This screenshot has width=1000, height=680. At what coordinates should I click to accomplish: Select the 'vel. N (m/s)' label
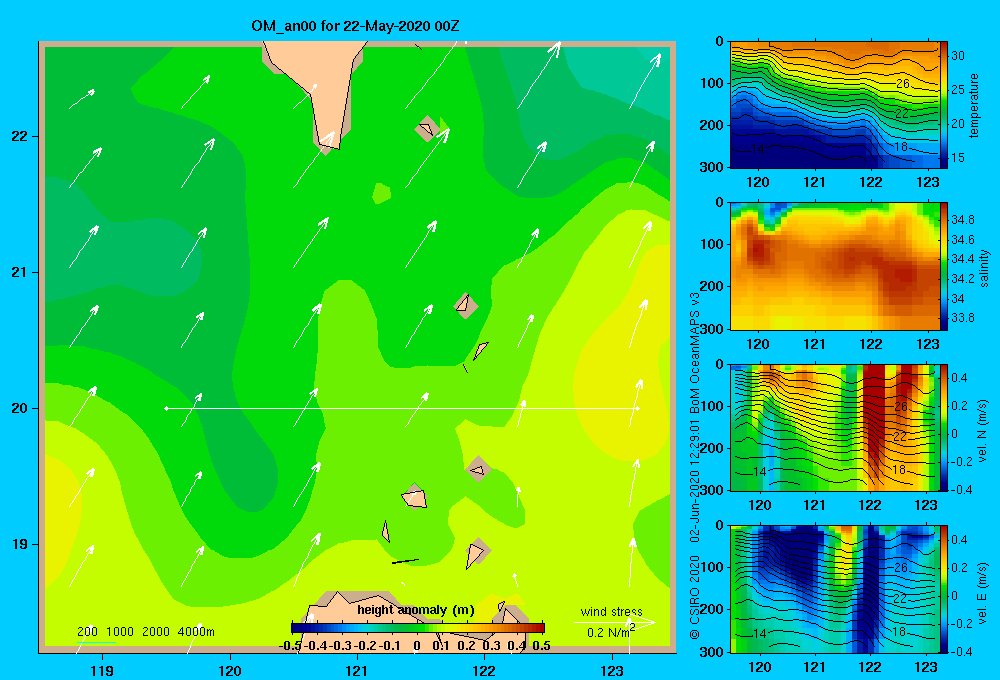click(x=983, y=431)
